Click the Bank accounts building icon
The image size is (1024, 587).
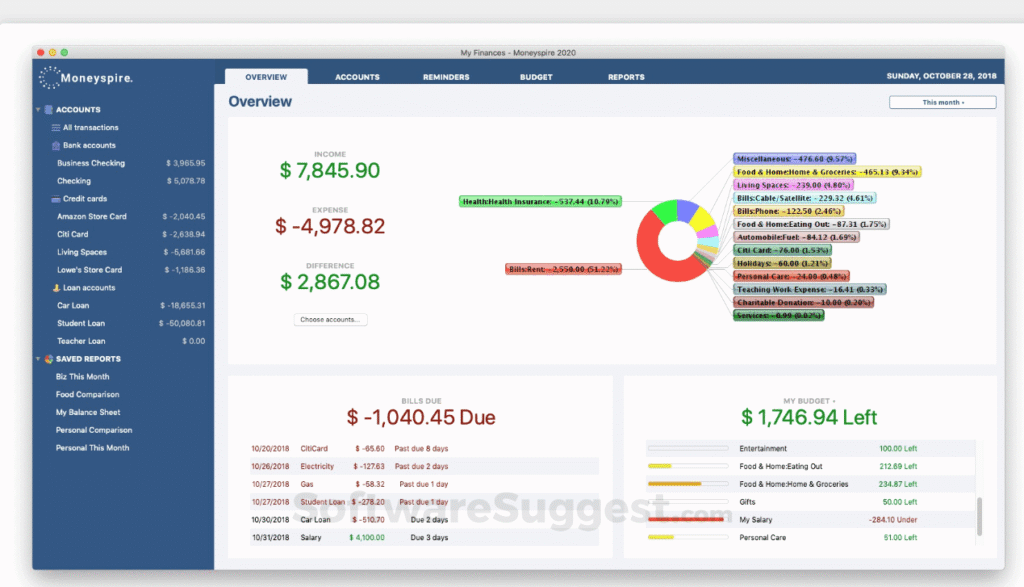[x=56, y=145]
